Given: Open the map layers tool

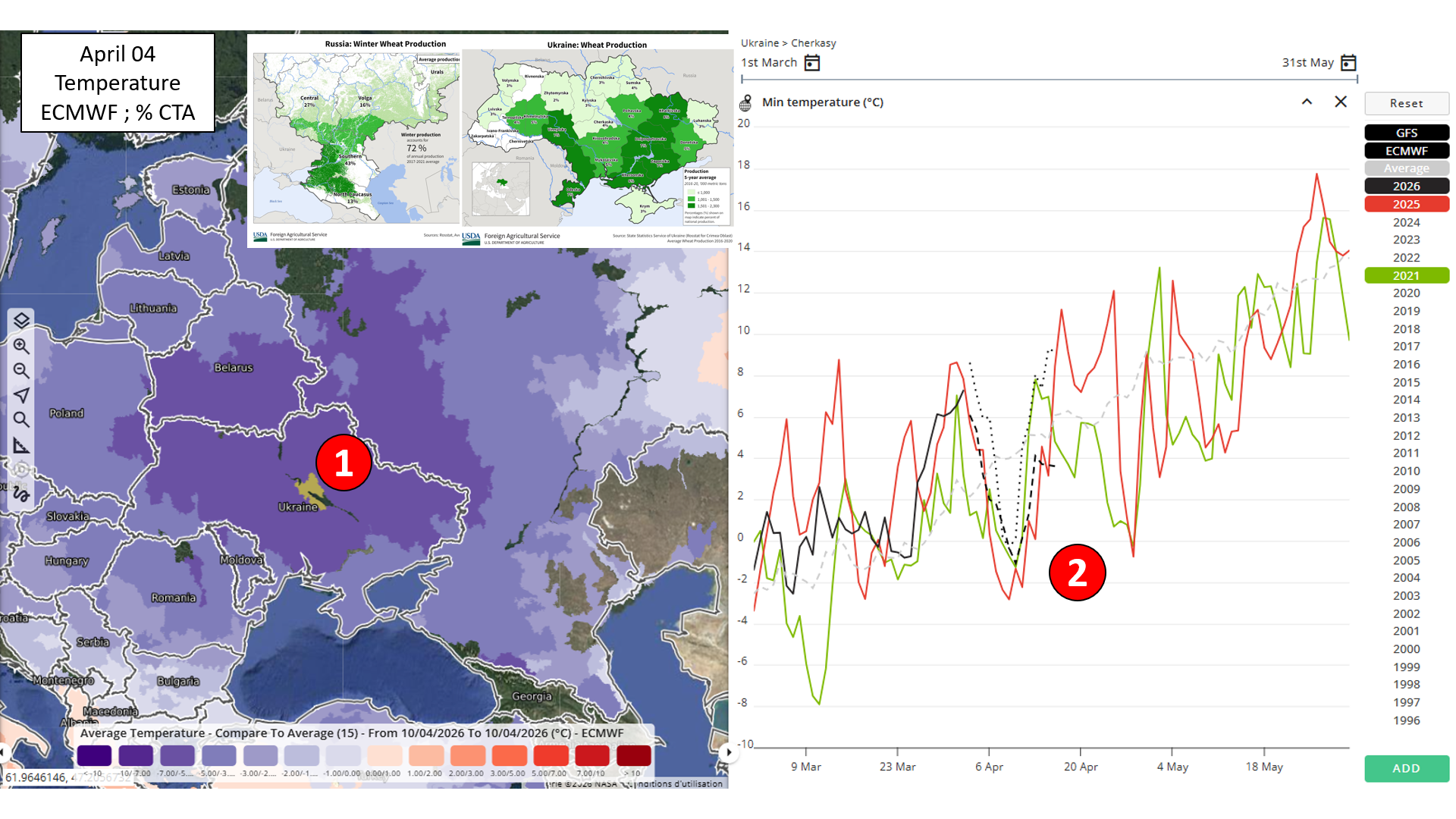Looking at the screenshot, I should tap(21, 321).
